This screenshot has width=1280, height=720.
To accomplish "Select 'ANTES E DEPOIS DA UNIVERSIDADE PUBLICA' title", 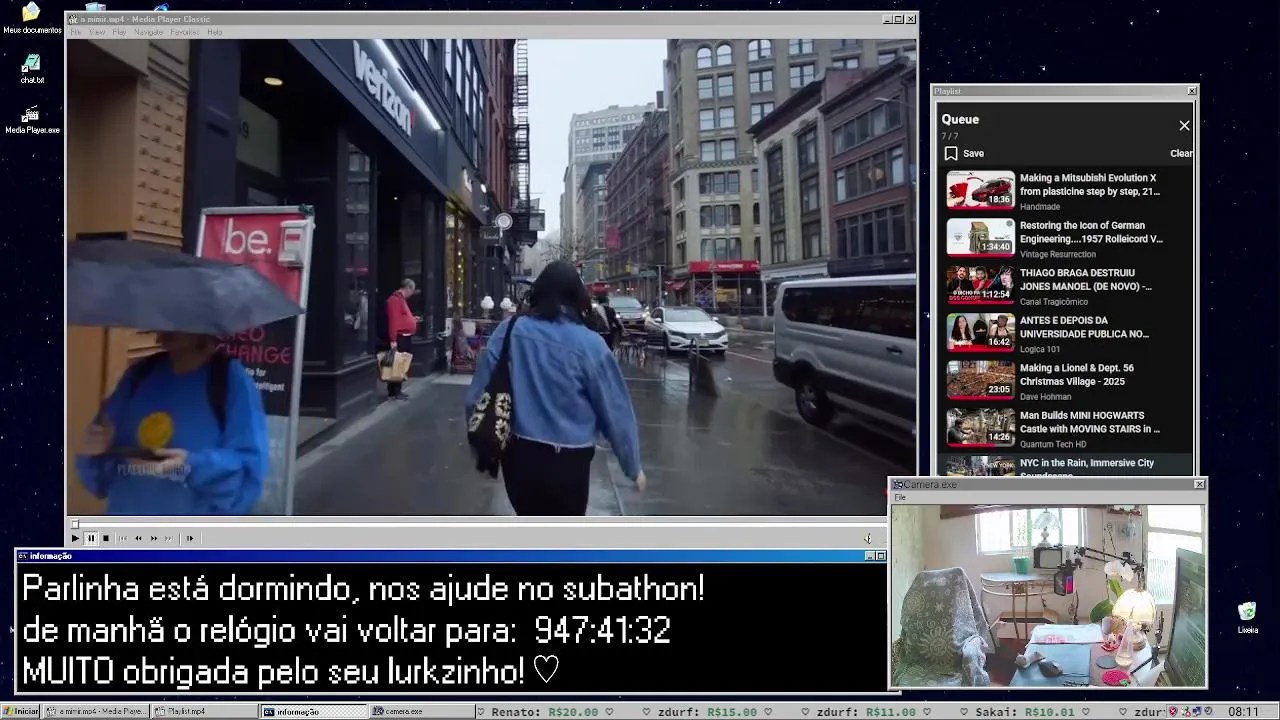I will (1084, 327).
